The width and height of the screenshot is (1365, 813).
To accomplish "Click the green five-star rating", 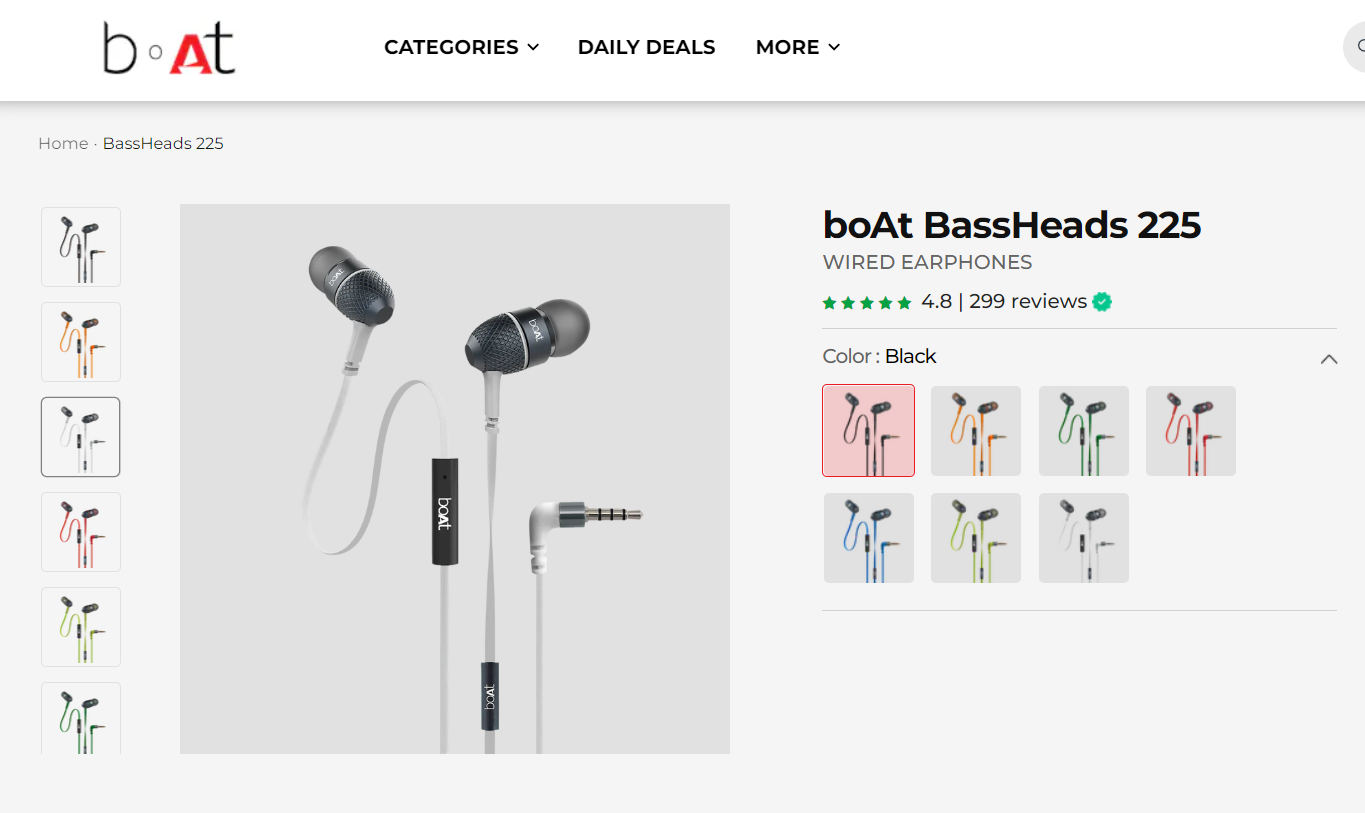I will click(866, 302).
